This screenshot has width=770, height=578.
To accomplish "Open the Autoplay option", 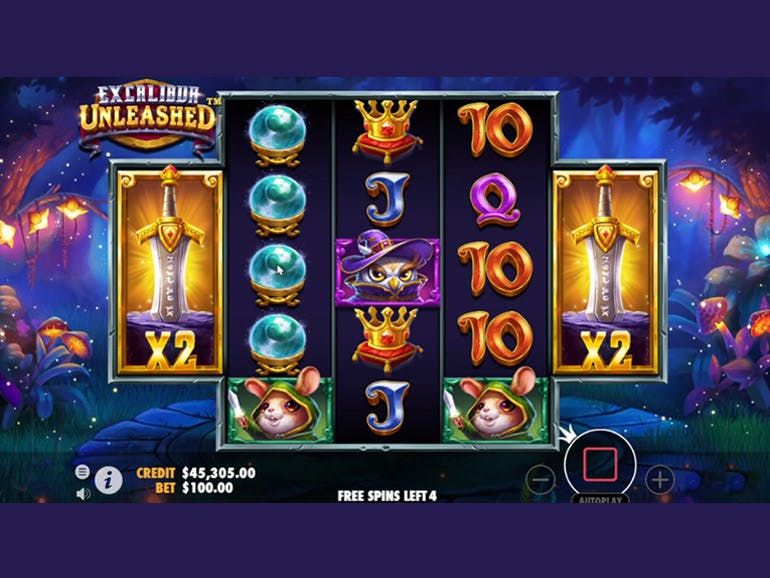I will click(x=600, y=499).
